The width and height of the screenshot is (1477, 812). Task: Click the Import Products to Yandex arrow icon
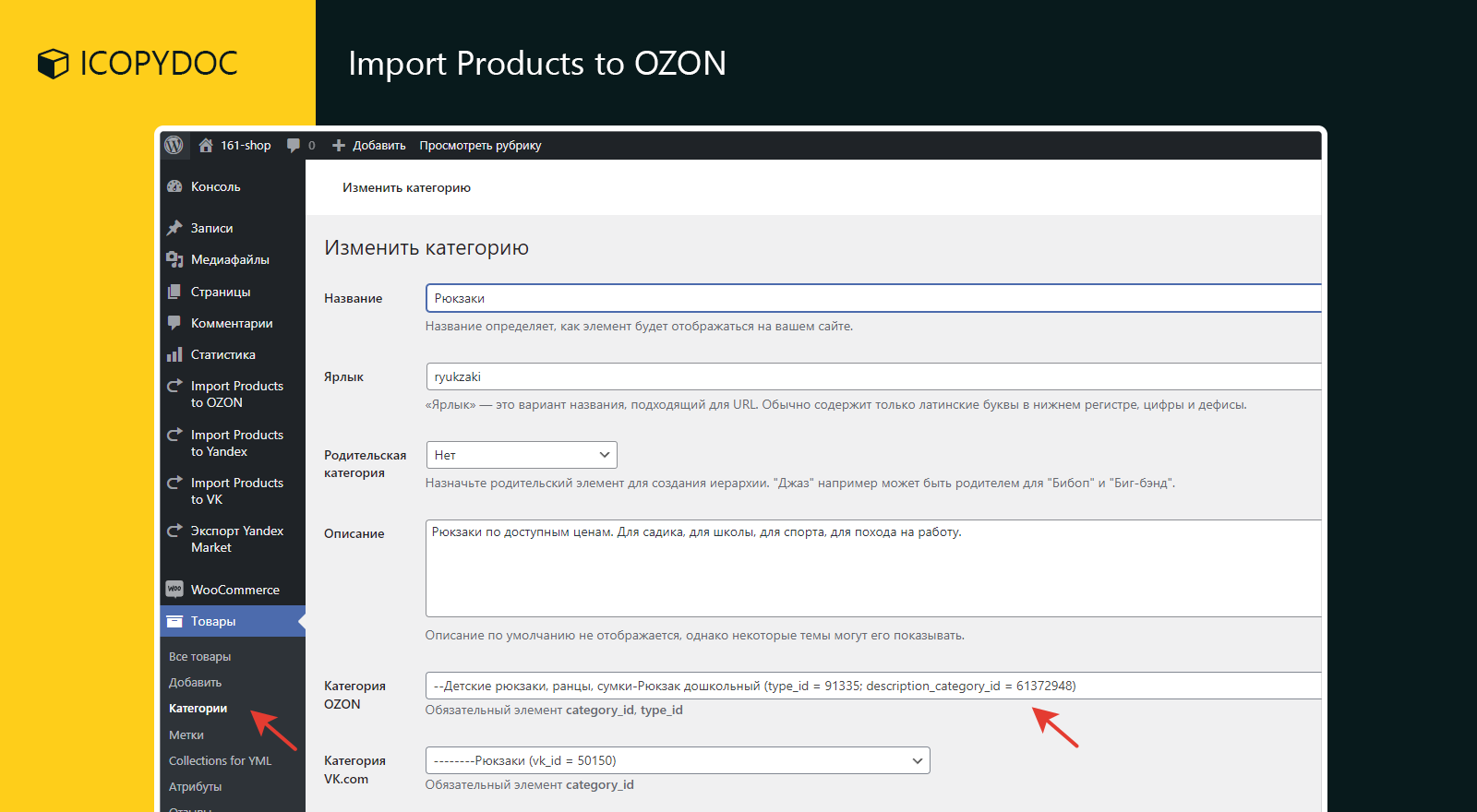pyautogui.click(x=174, y=435)
